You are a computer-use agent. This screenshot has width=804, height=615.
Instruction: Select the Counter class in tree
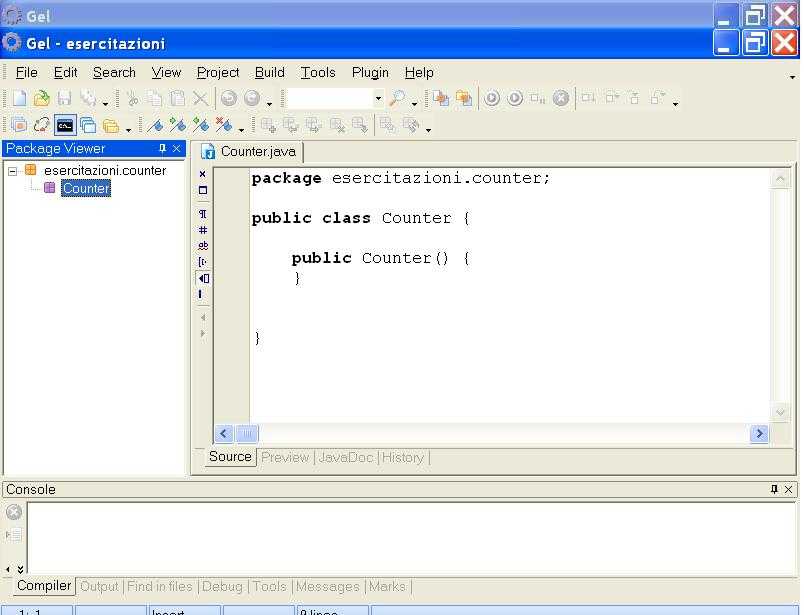point(85,188)
